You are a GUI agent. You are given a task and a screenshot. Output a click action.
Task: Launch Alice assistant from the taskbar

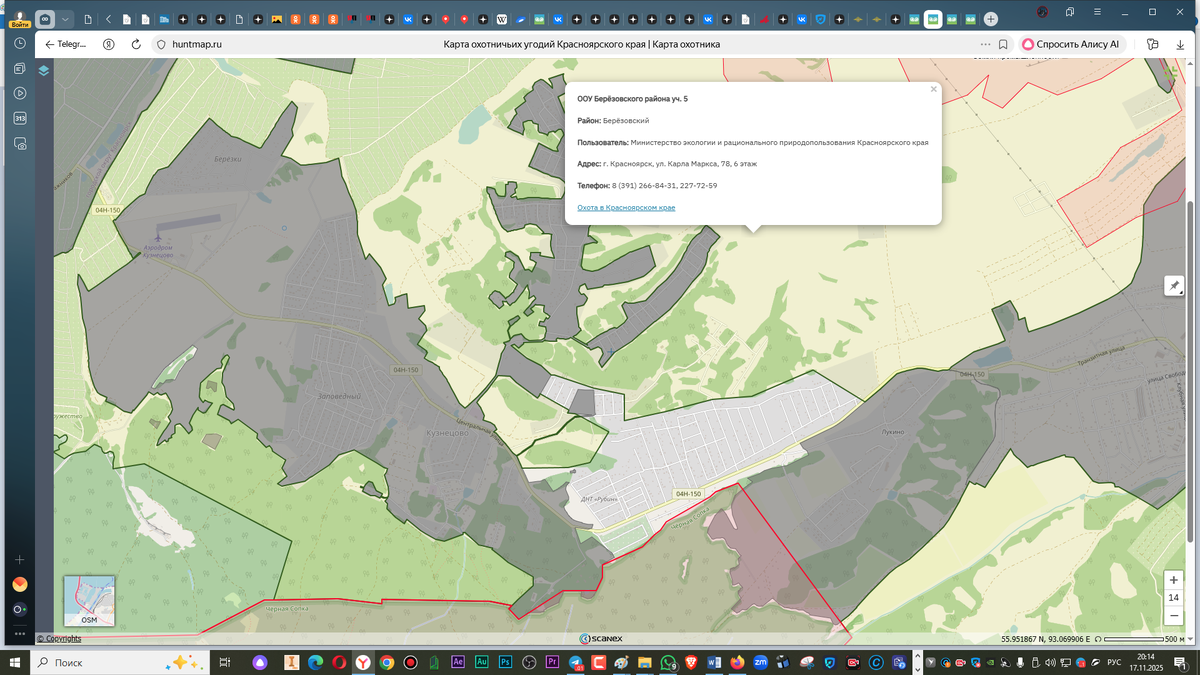[260, 662]
